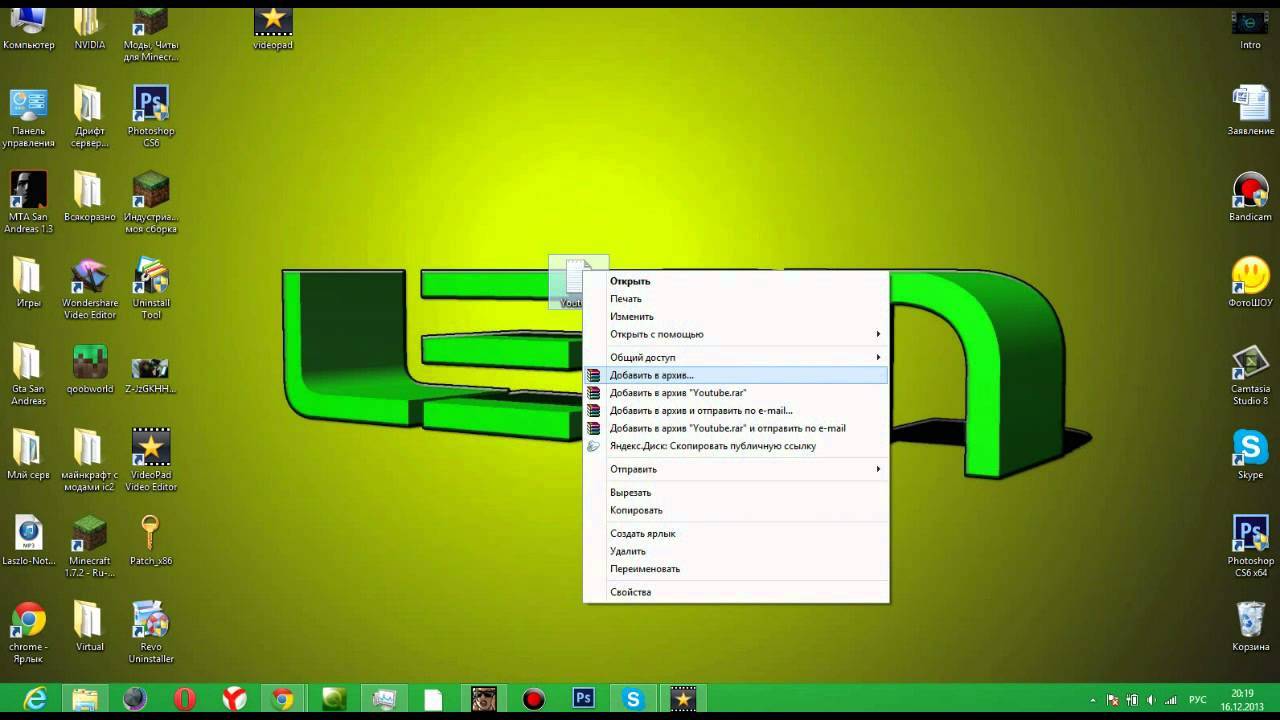Screen dimensions: 1280x720
Task: Click Добавить в архив... menu entry
Action: tap(736, 375)
